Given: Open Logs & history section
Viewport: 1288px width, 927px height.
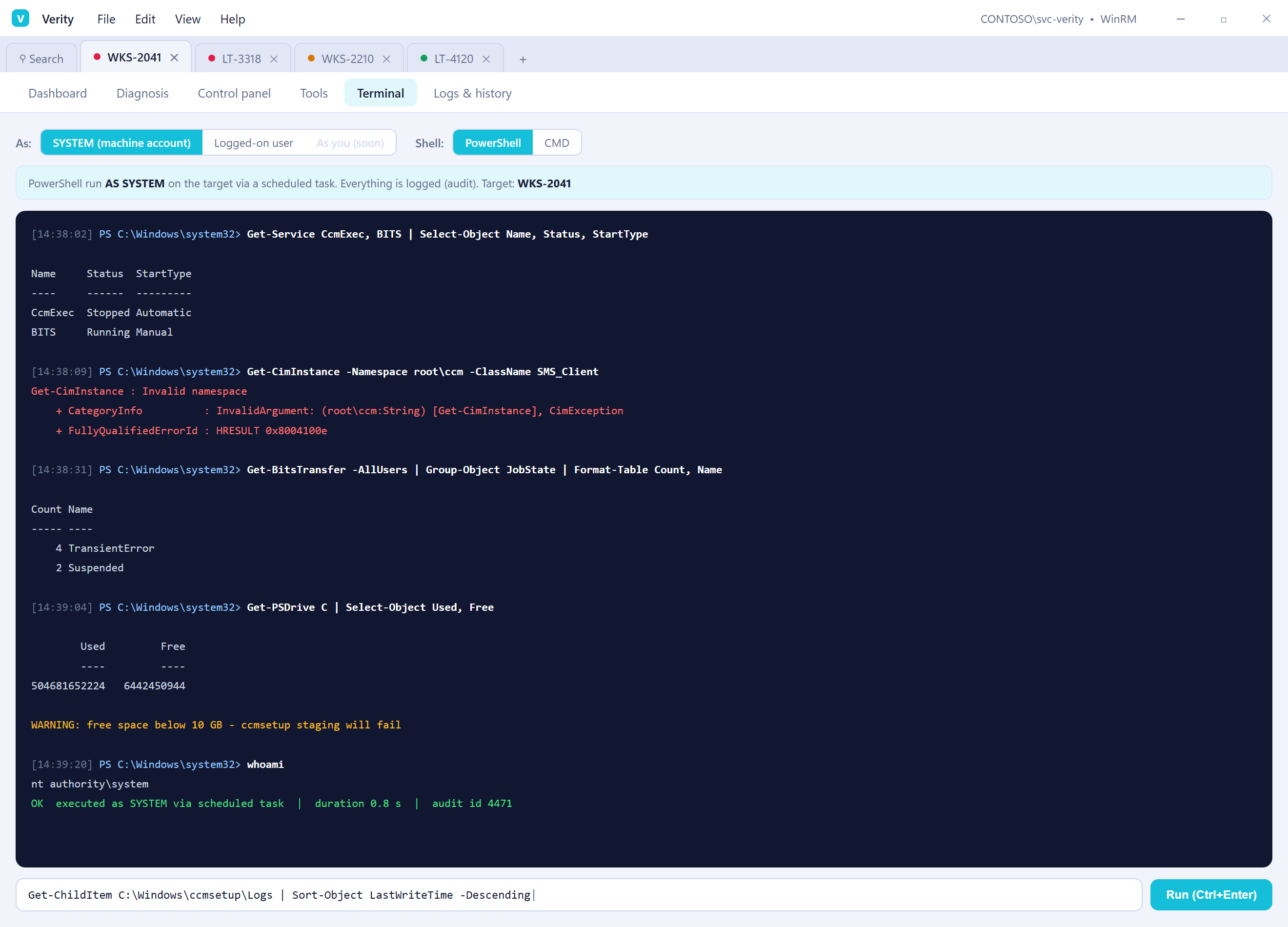Looking at the screenshot, I should click(472, 93).
